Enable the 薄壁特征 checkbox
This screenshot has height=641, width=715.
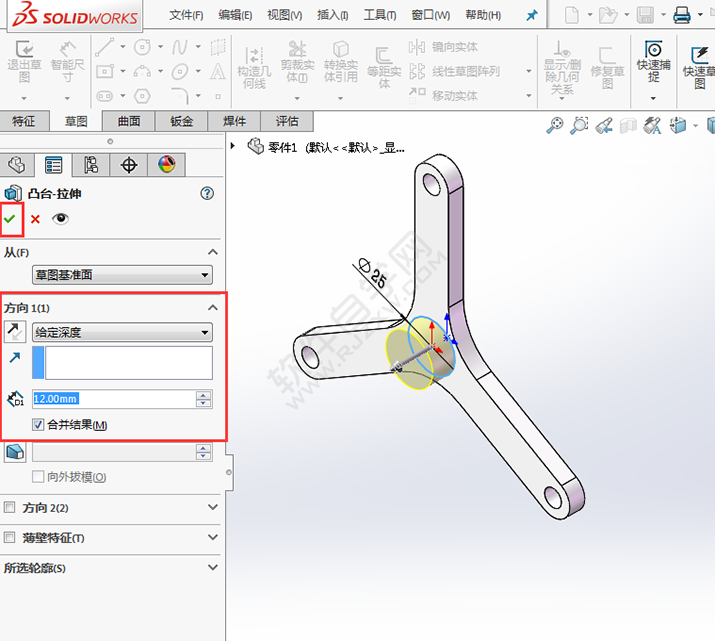point(10,538)
